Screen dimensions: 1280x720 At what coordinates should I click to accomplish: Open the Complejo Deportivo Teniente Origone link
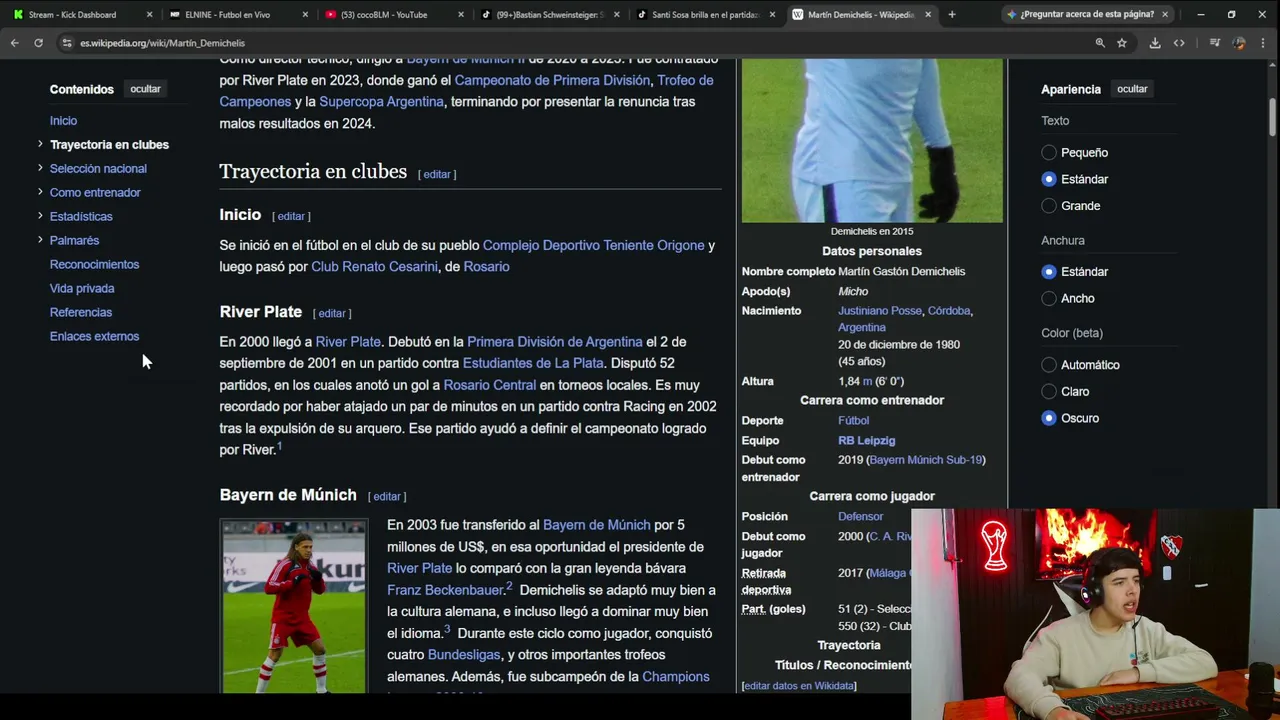pyautogui.click(x=593, y=245)
